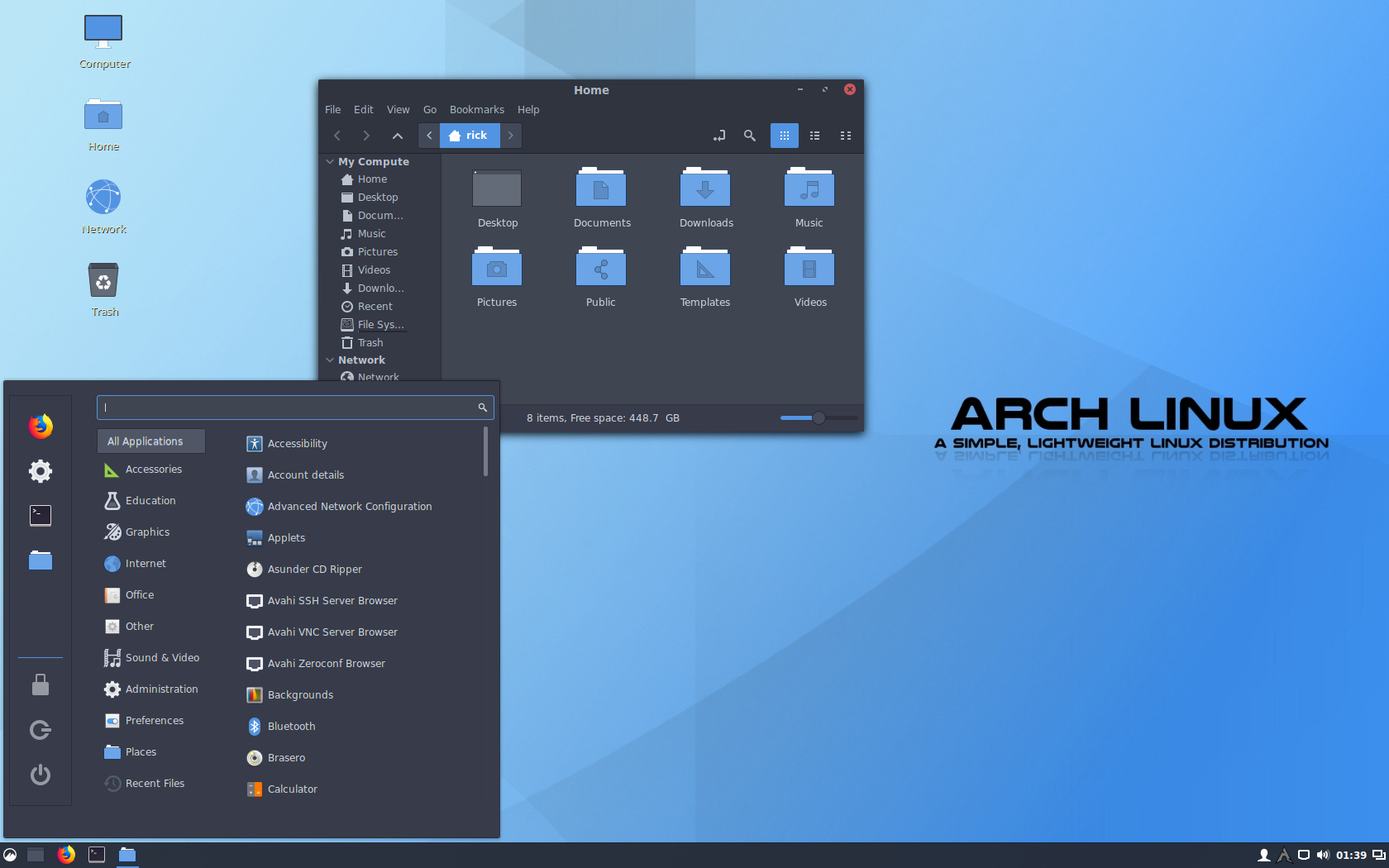Select the Templates folder icon
The height and width of the screenshot is (868, 1389).
705,278
